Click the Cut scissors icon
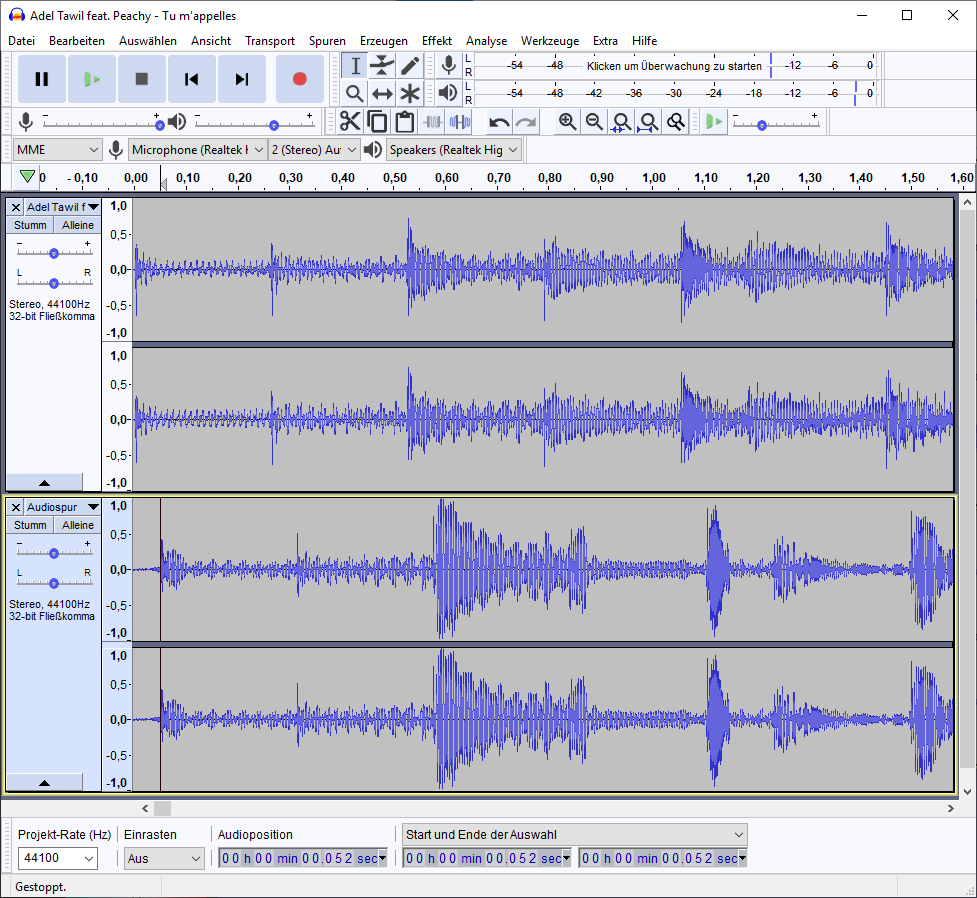This screenshot has width=977, height=898. 349,122
